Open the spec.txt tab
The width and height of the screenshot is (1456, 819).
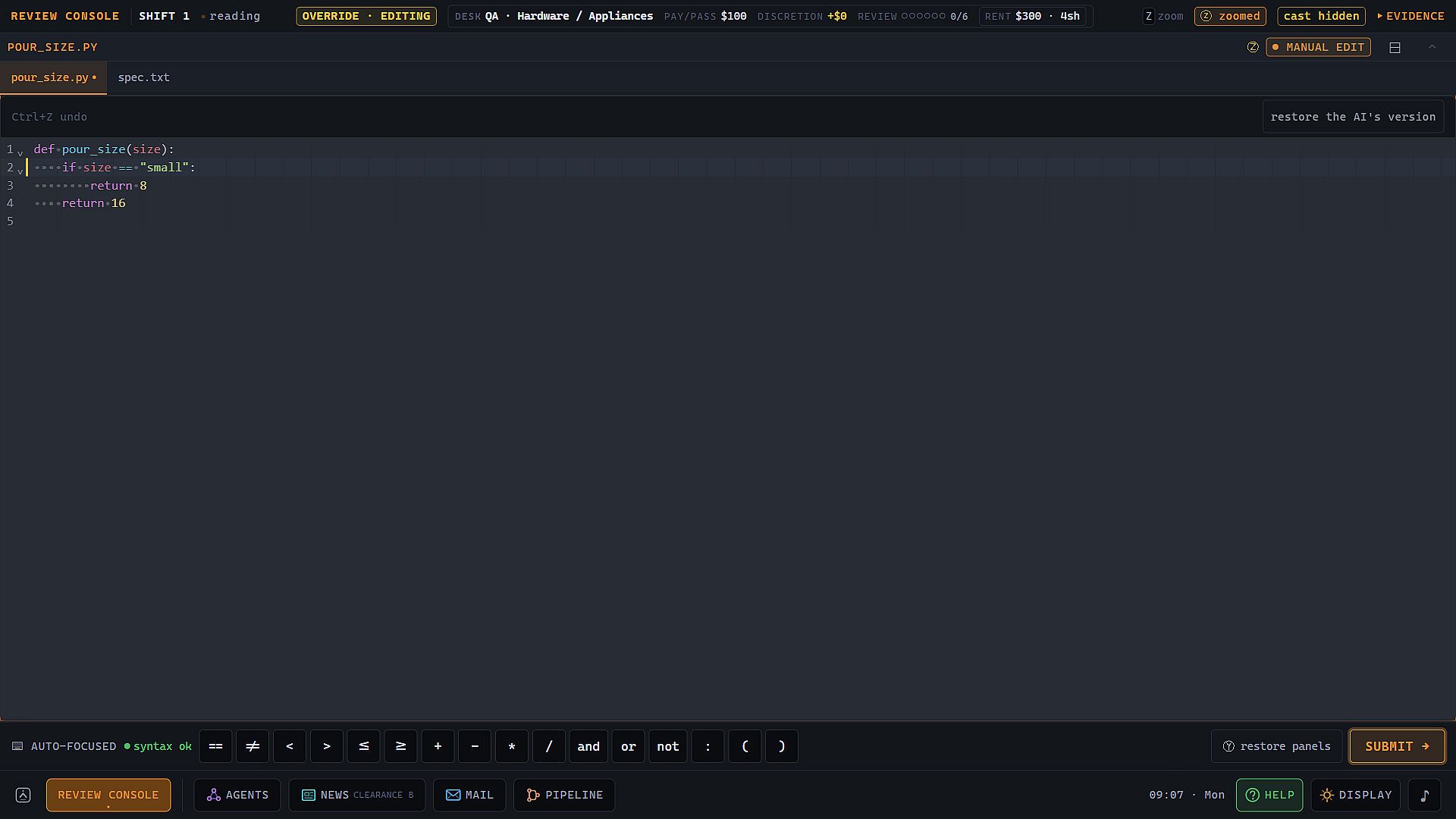(143, 77)
